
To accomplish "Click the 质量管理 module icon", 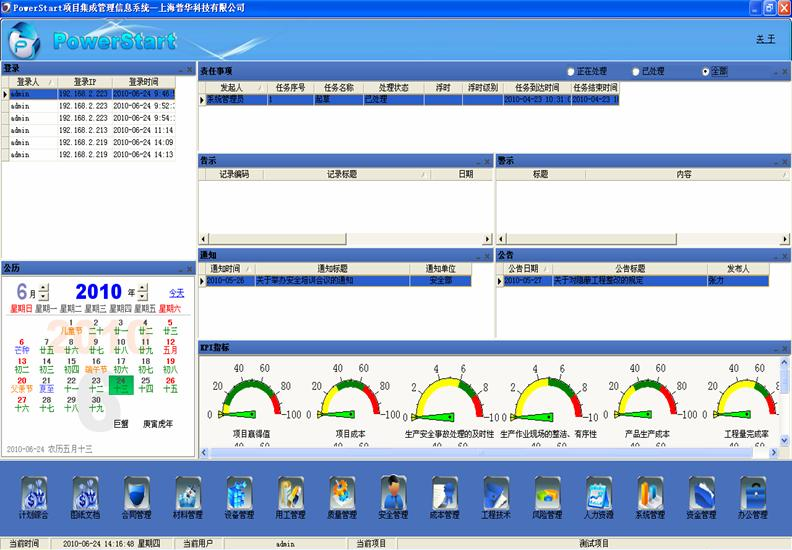I will (342, 494).
